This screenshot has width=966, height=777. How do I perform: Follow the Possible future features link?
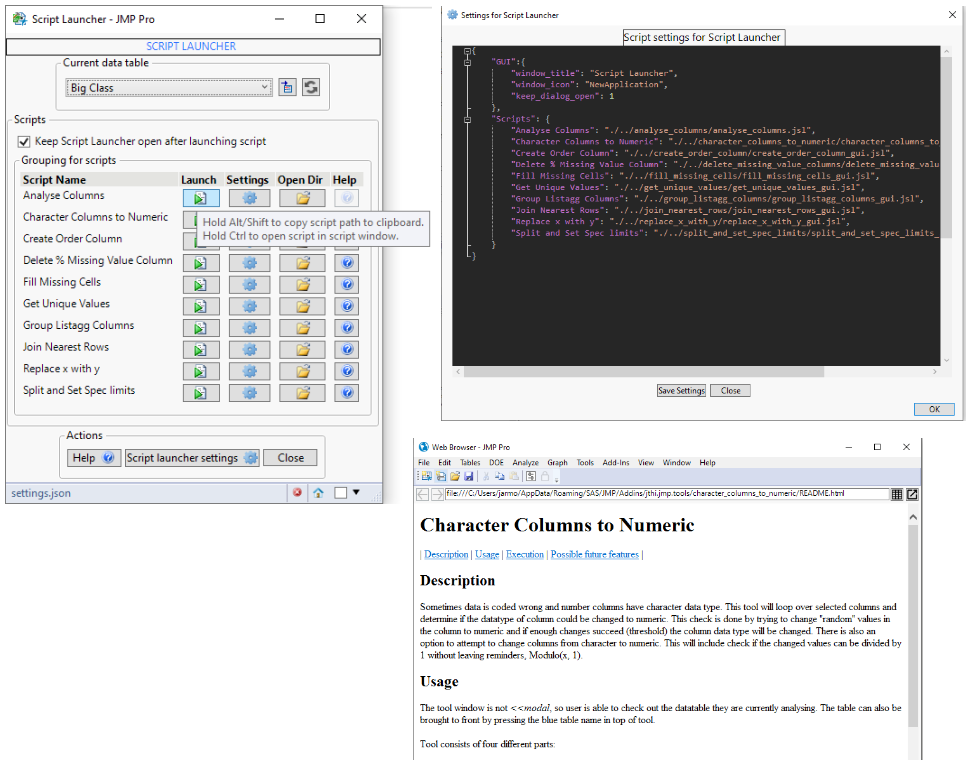tap(594, 554)
